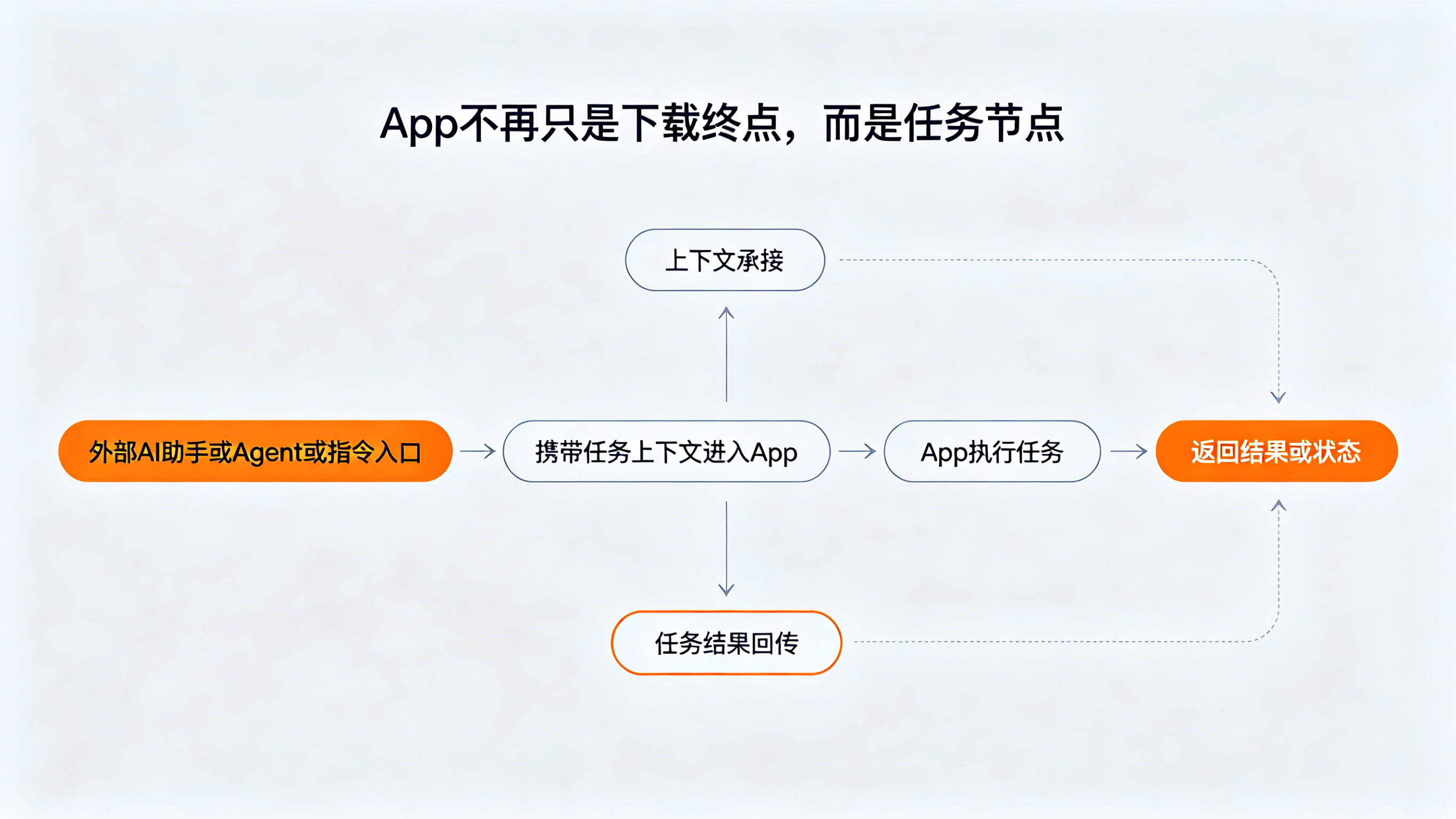Select dashed arrowhead pointing up at 返回结果或状态
Screen dimensions: 1456x819
point(1278,506)
